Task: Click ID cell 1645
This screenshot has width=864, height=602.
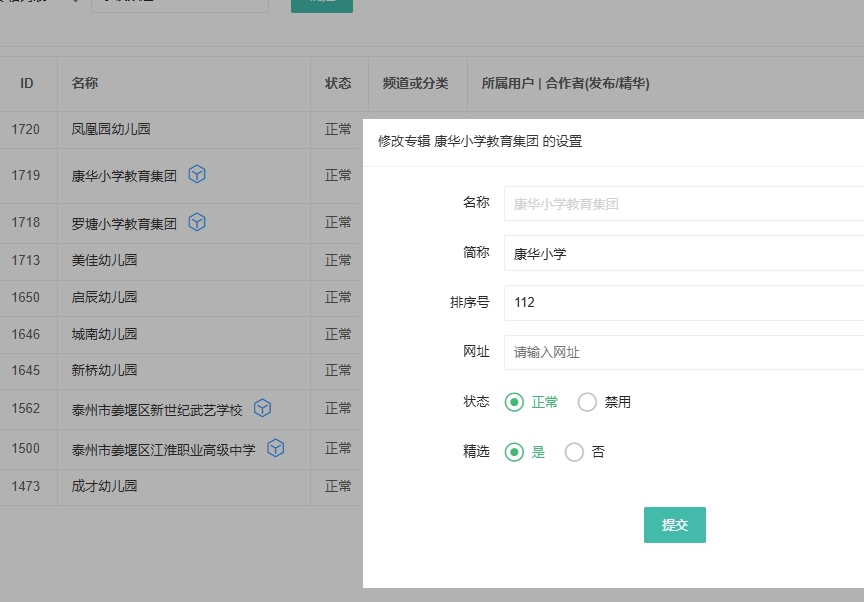Action: (26, 370)
